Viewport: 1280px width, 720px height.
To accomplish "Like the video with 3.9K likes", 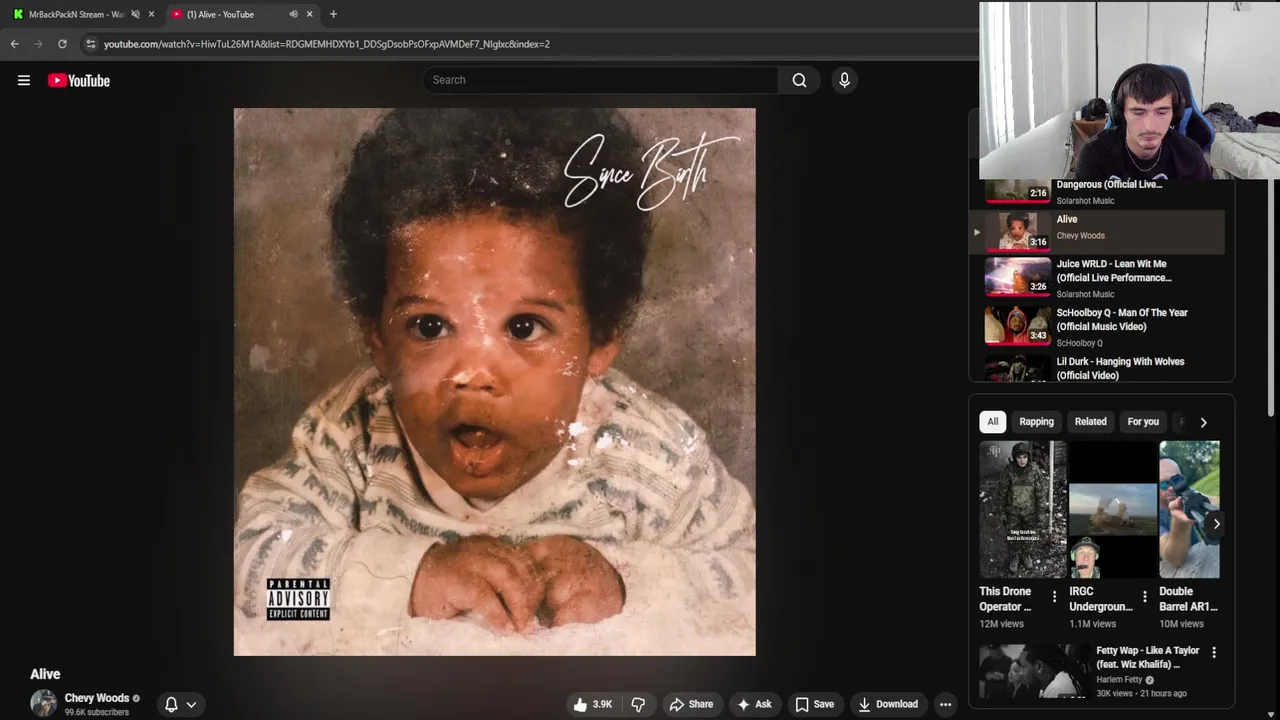I will tap(592, 704).
